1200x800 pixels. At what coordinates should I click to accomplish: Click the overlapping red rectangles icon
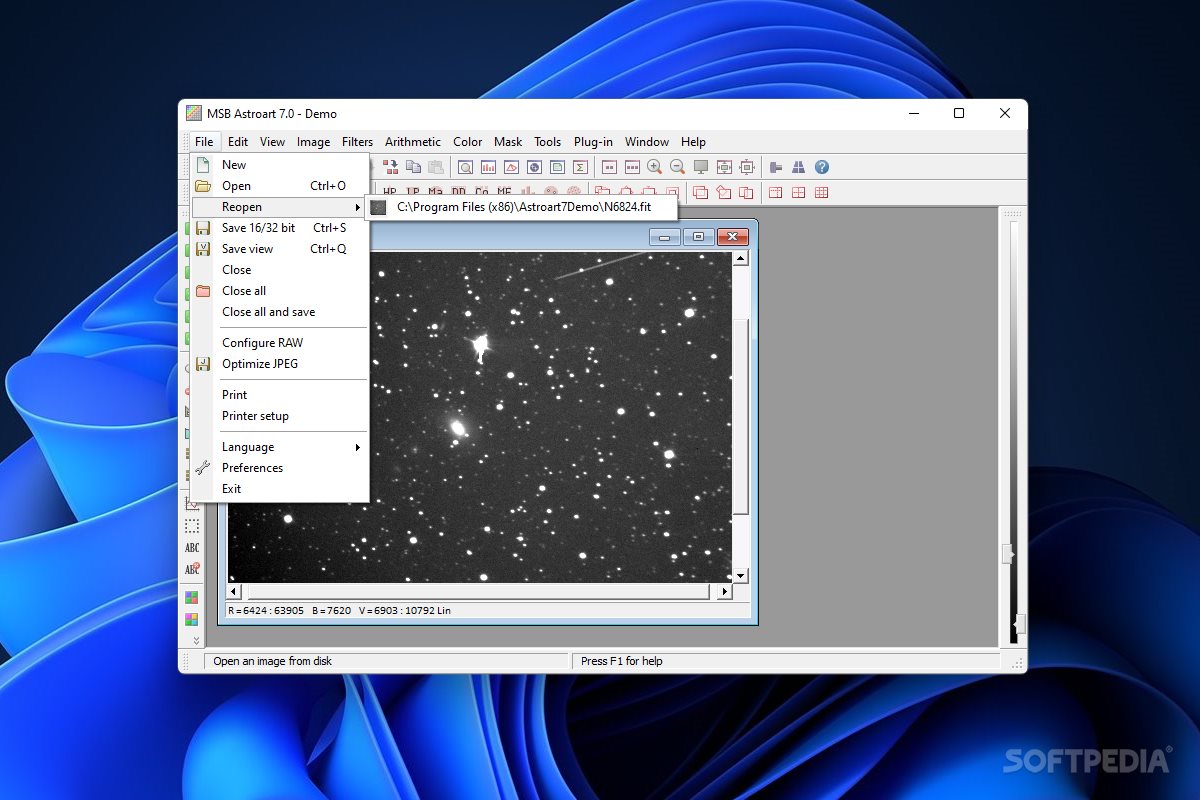700,192
